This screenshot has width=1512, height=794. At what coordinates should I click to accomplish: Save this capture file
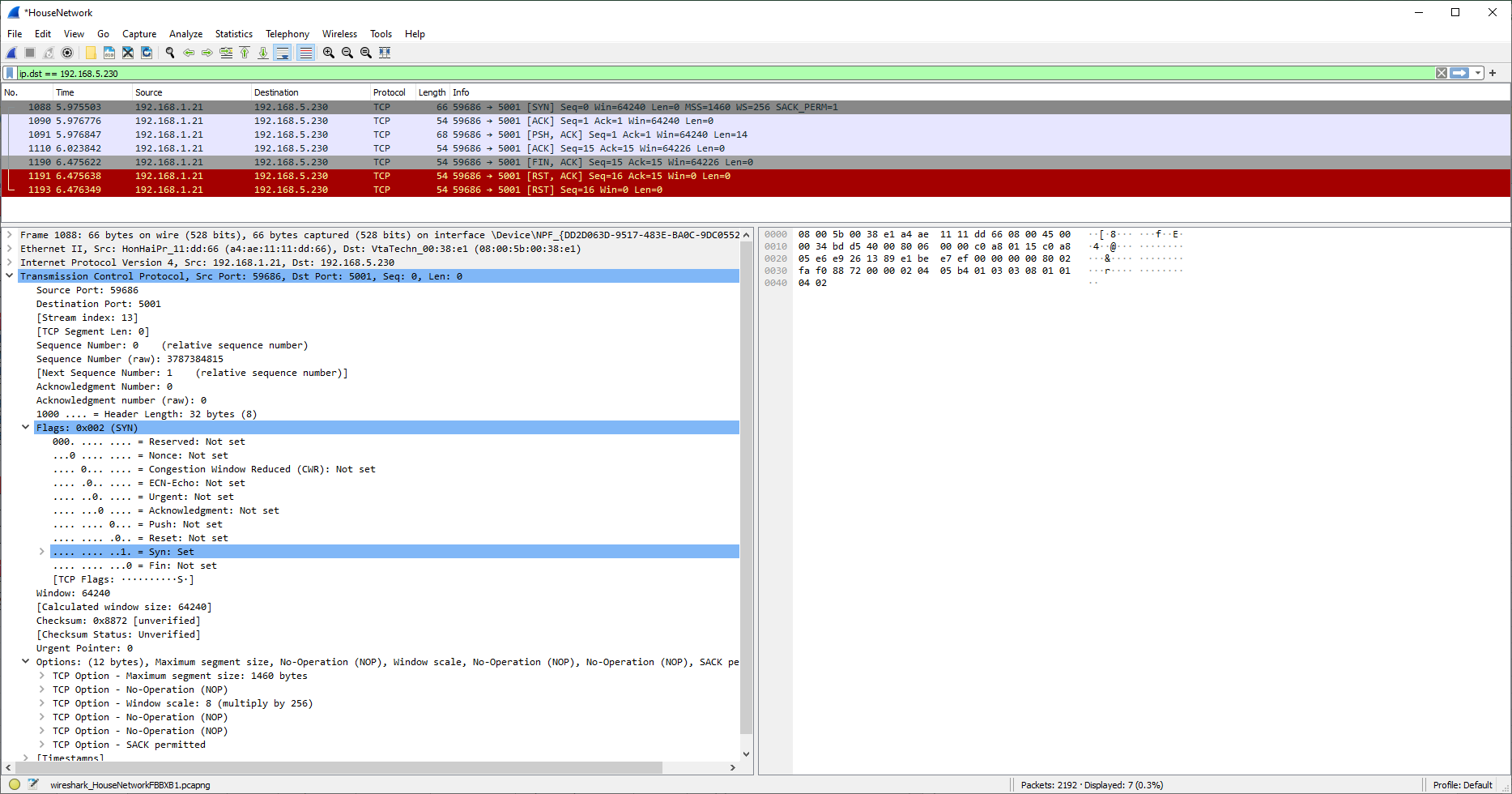click(x=109, y=53)
